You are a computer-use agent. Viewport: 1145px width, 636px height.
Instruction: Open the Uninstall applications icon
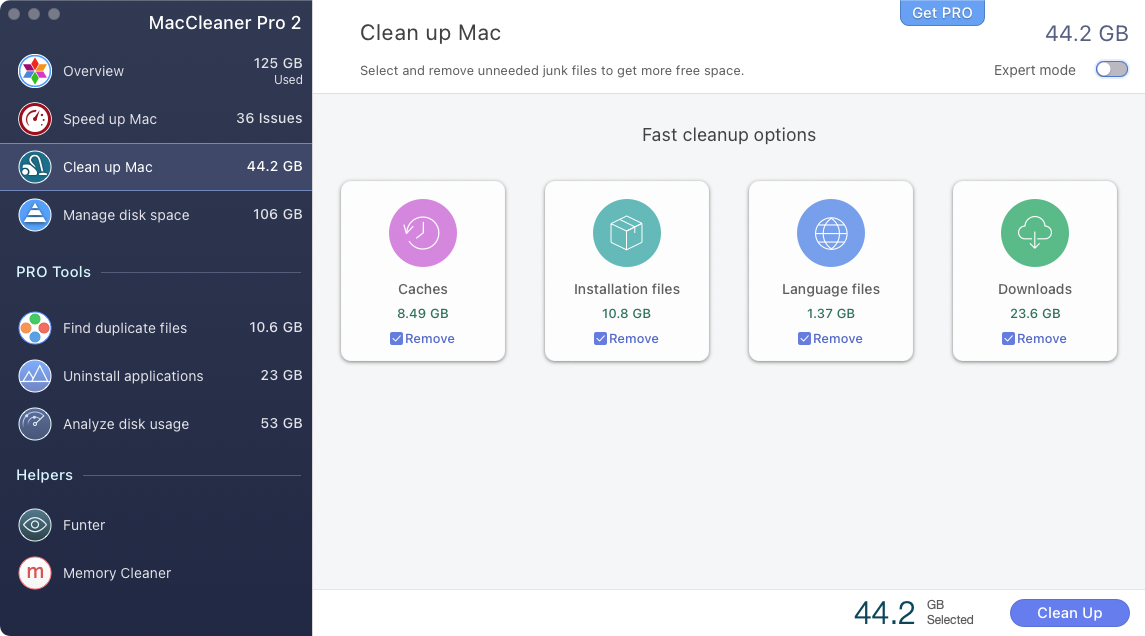click(x=35, y=376)
